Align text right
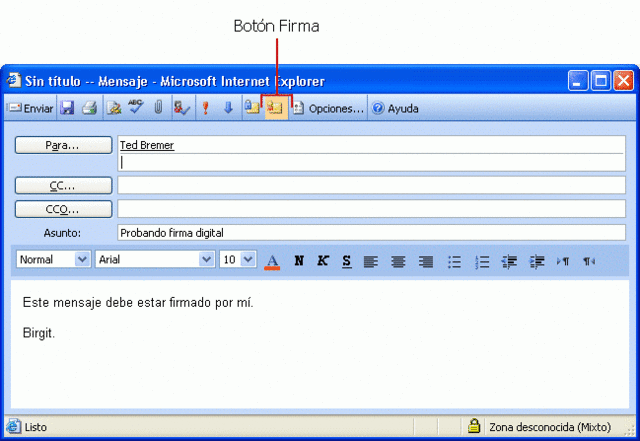This screenshot has width=640, height=441. (x=426, y=261)
